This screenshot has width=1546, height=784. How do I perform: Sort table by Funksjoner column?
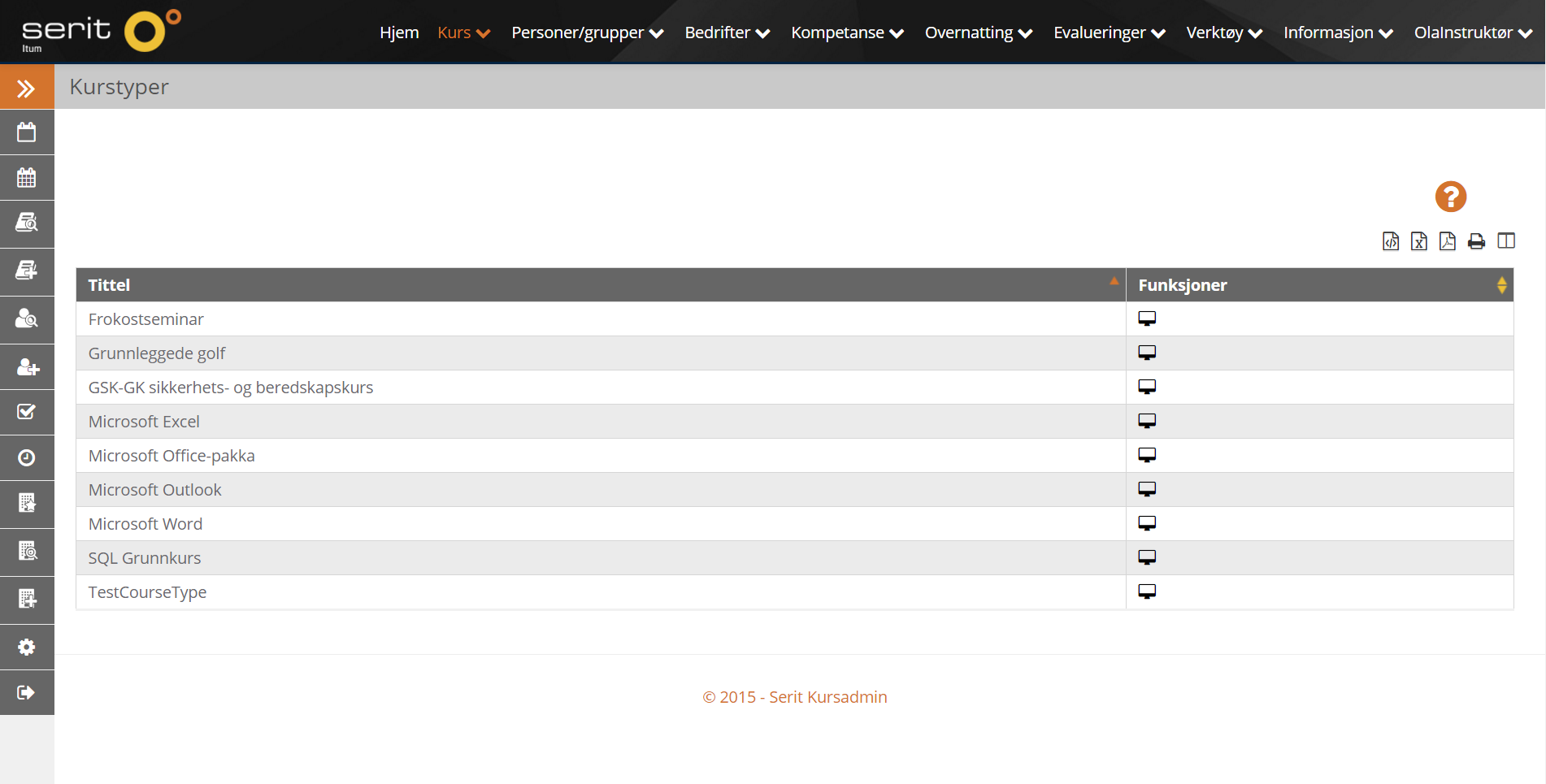point(1319,285)
